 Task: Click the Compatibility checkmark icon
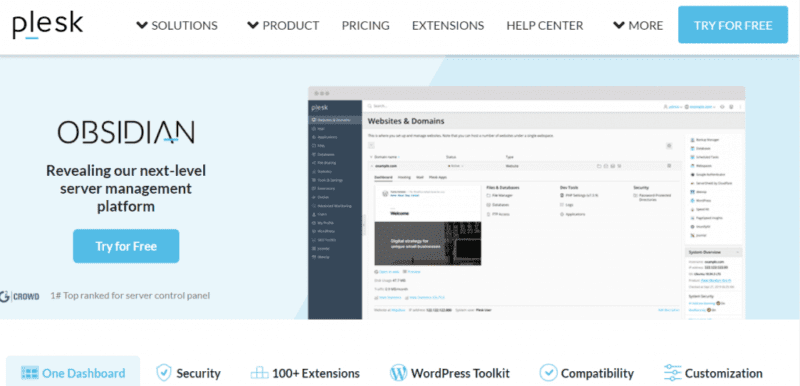(548, 373)
